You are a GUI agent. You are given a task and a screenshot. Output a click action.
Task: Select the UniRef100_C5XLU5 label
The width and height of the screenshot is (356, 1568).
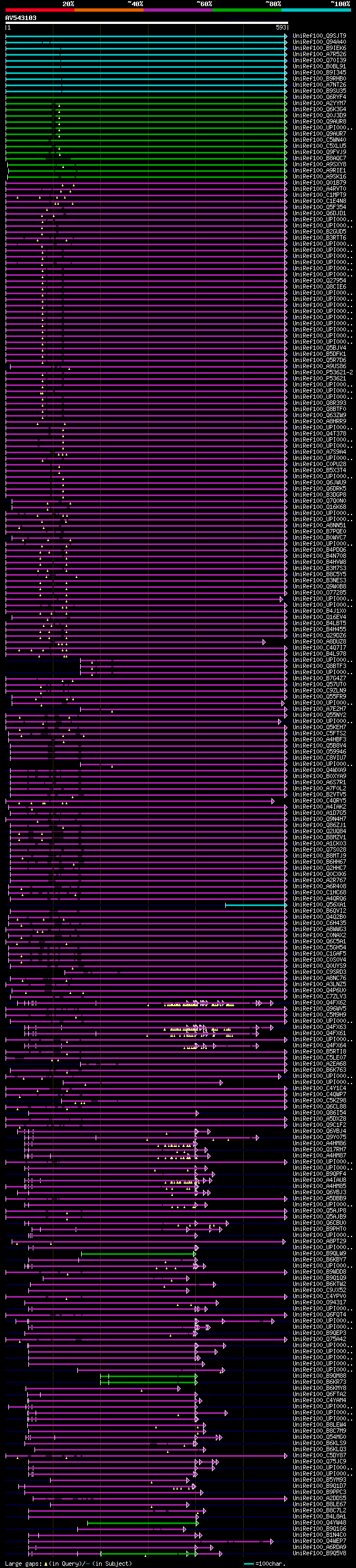tap(319, 146)
